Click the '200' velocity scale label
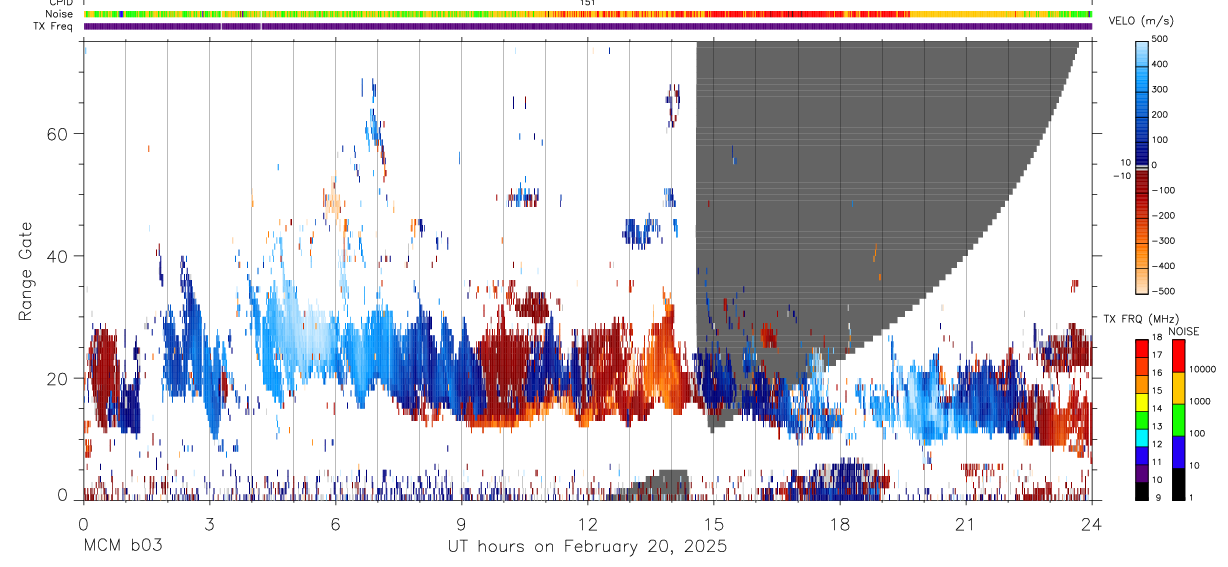 pyautogui.click(x=1161, y=115)
